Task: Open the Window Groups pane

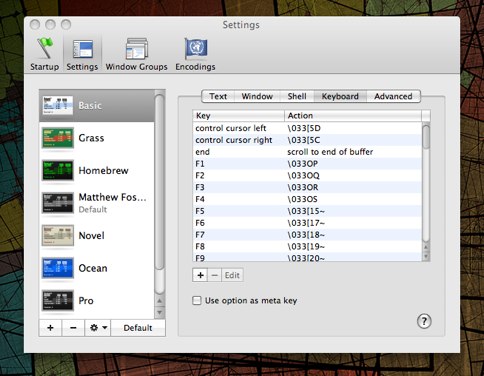Action: tap(136, 54)
